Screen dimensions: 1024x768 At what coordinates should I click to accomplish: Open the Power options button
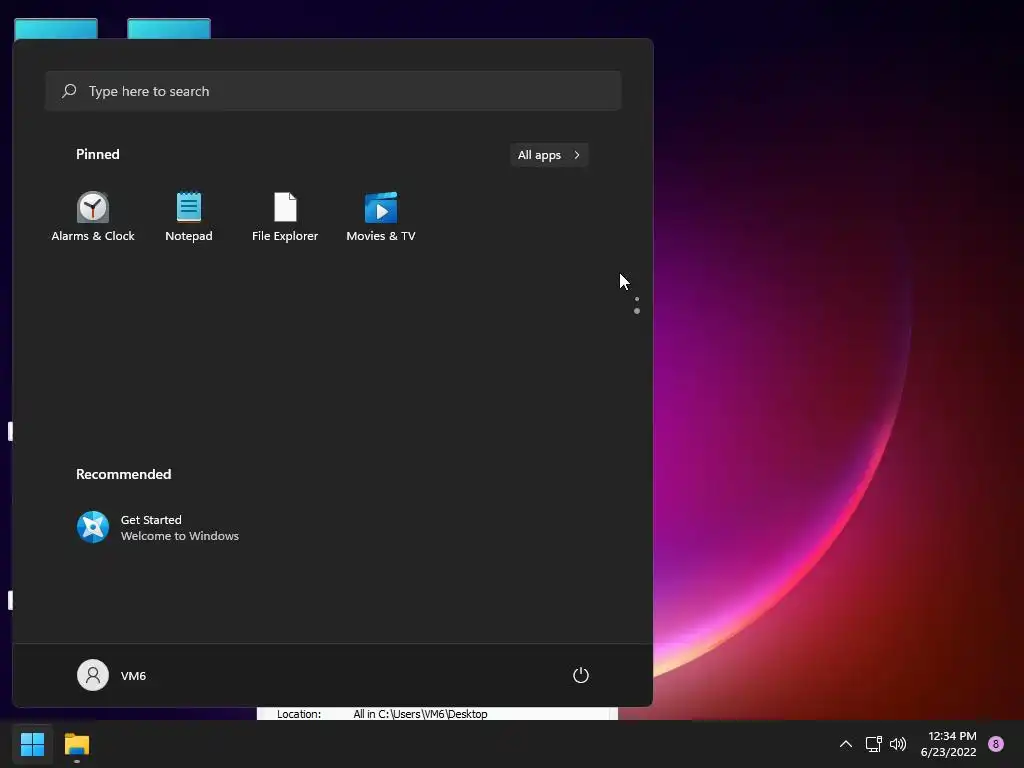tap(581, 675)
